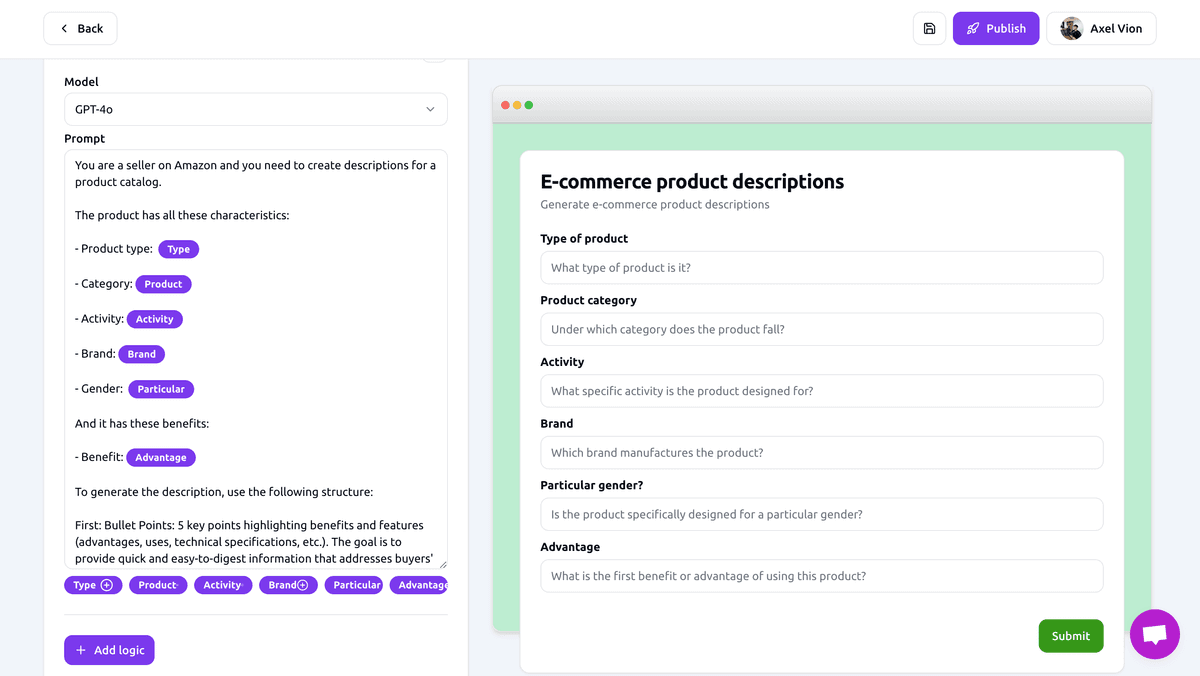Open the Model dropdown showing GPT-4o
Image resolution: width=1200 pixels, height=676 pixels.
tap(255, 109)
